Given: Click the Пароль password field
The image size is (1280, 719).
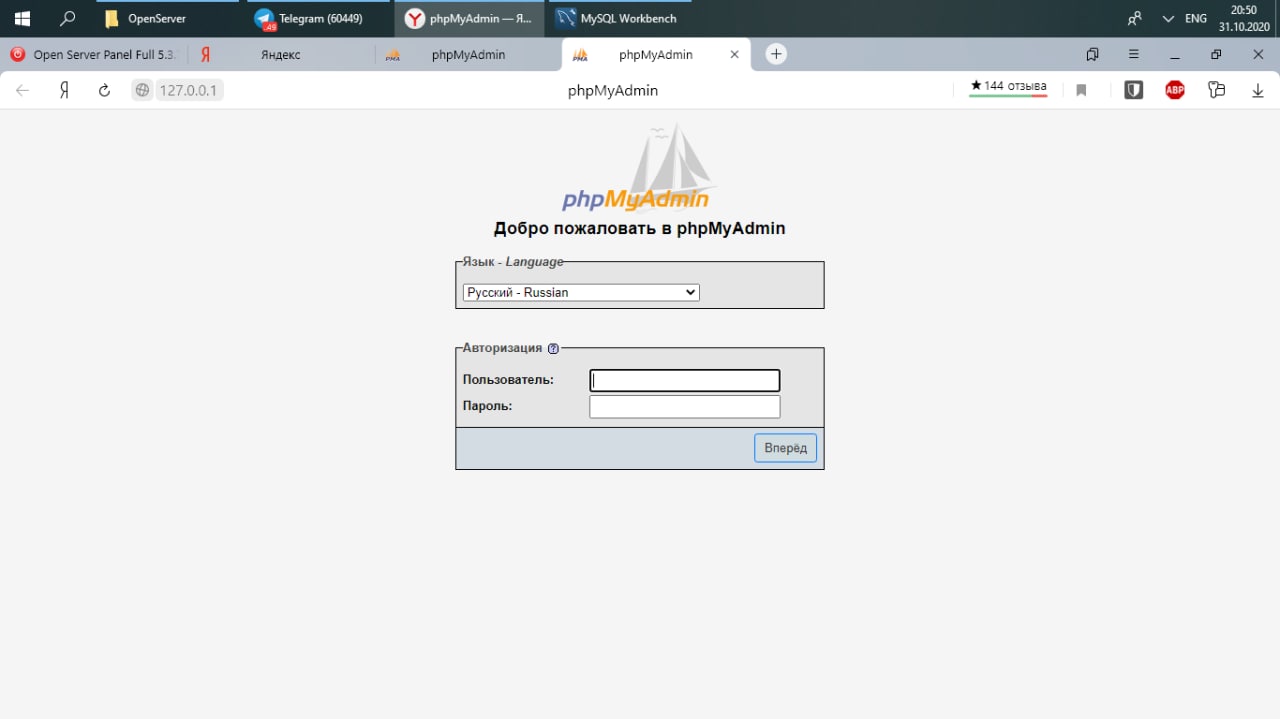Looking at the screenshot, I should [685, 406].
